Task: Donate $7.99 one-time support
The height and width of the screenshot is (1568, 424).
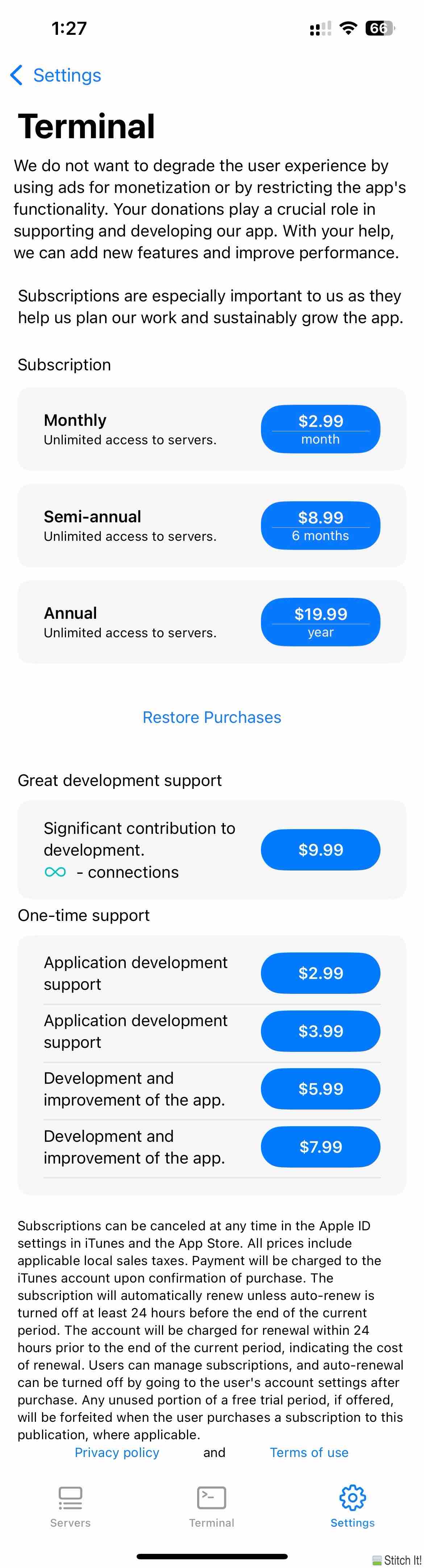Action: pyautogui.click(x=321, y=1147)
